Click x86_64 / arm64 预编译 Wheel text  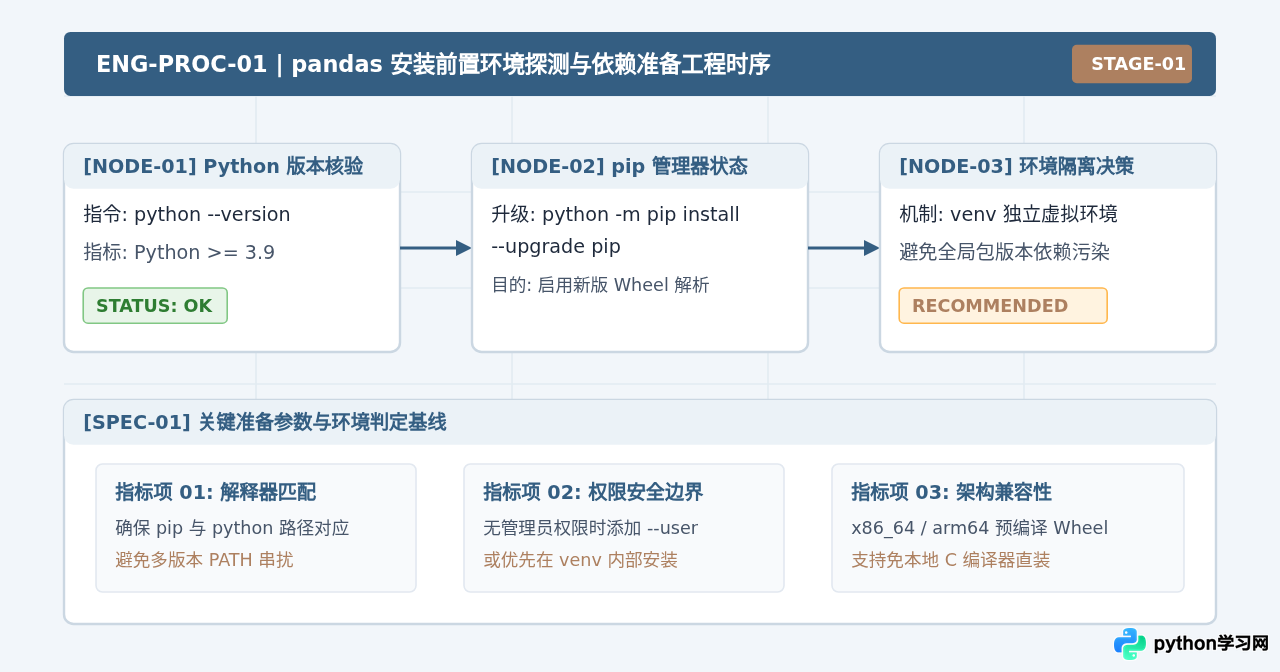979,528
